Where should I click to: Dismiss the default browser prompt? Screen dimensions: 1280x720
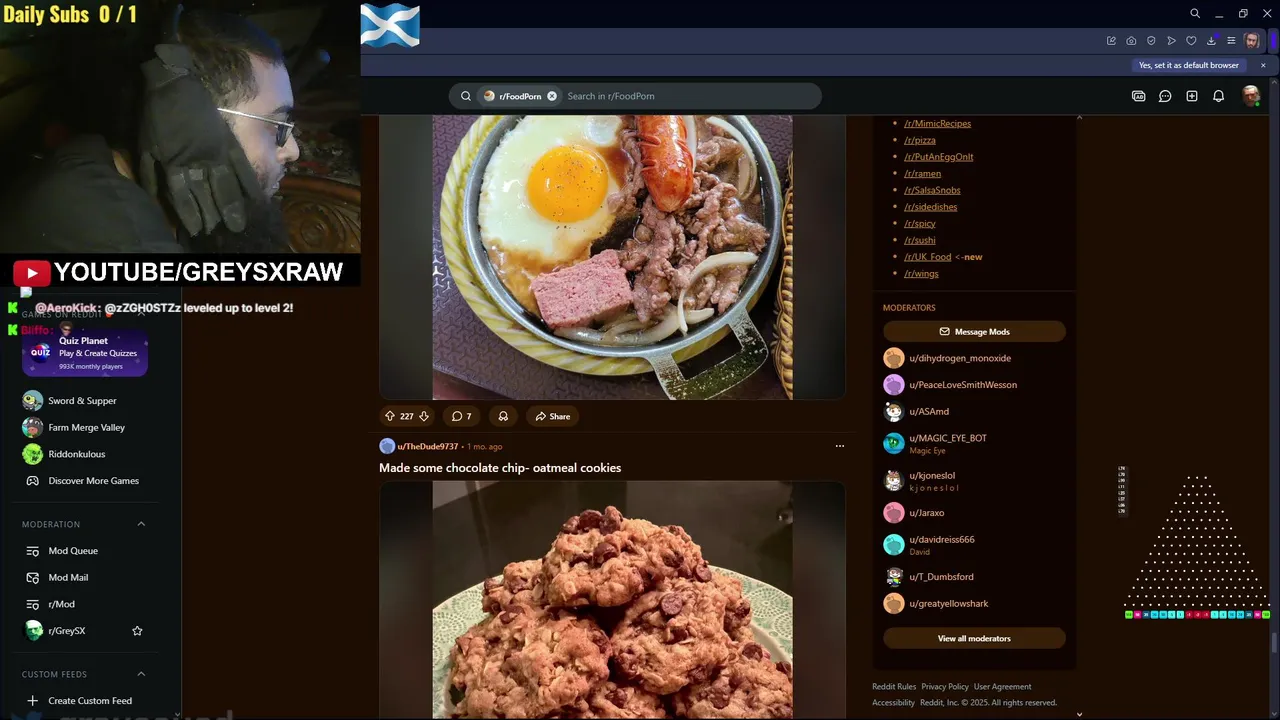coord(1263,65)
